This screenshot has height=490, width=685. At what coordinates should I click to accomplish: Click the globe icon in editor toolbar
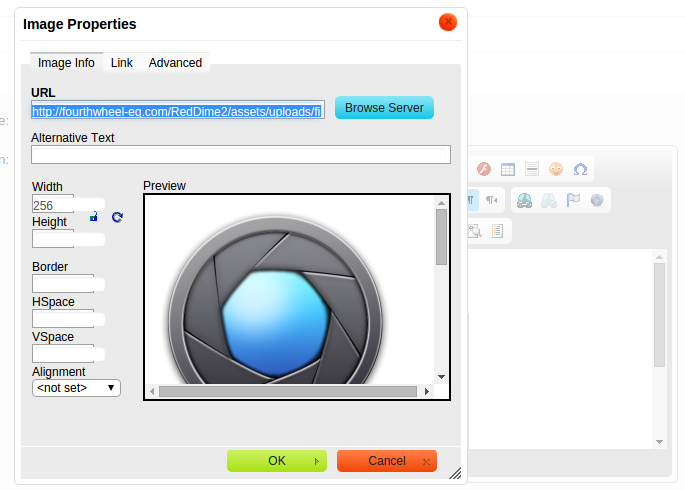click(x=597, y=200)
